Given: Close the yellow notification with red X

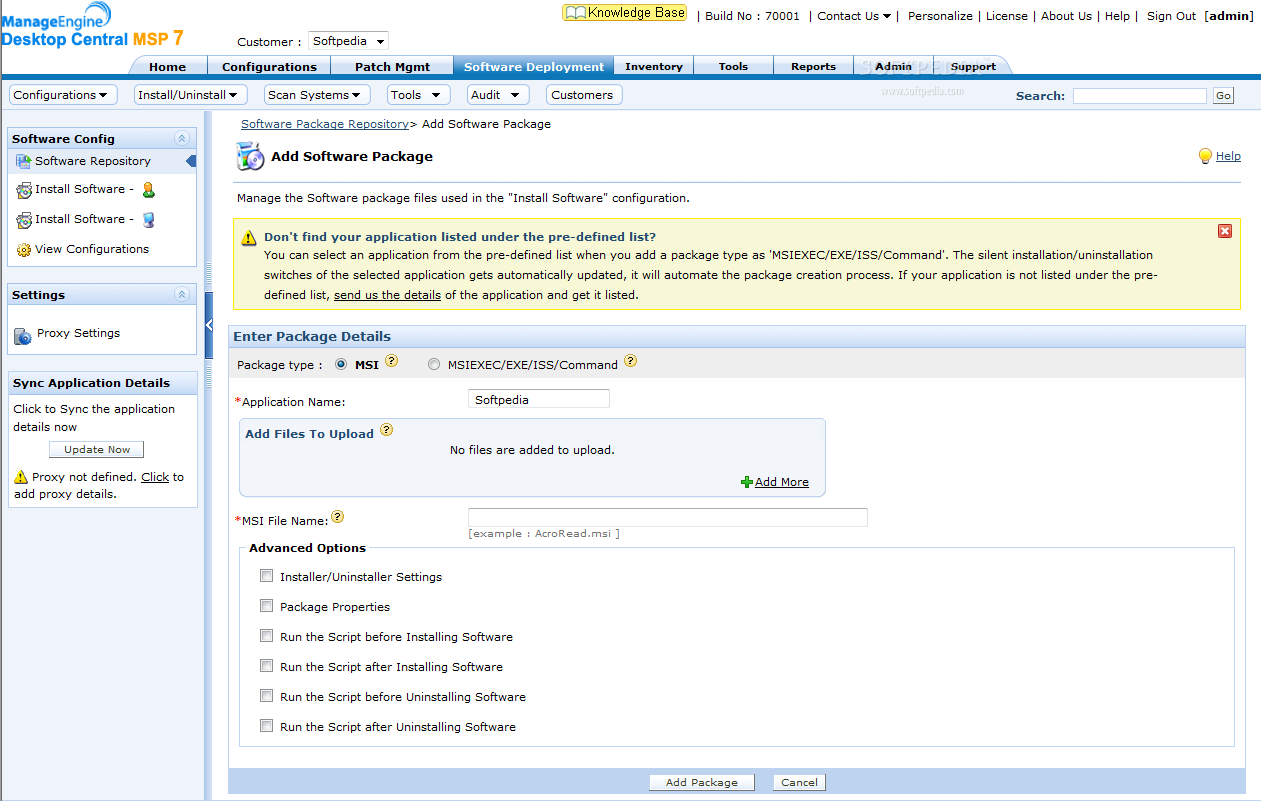Looking at the screenshot, I should 1225,231.
